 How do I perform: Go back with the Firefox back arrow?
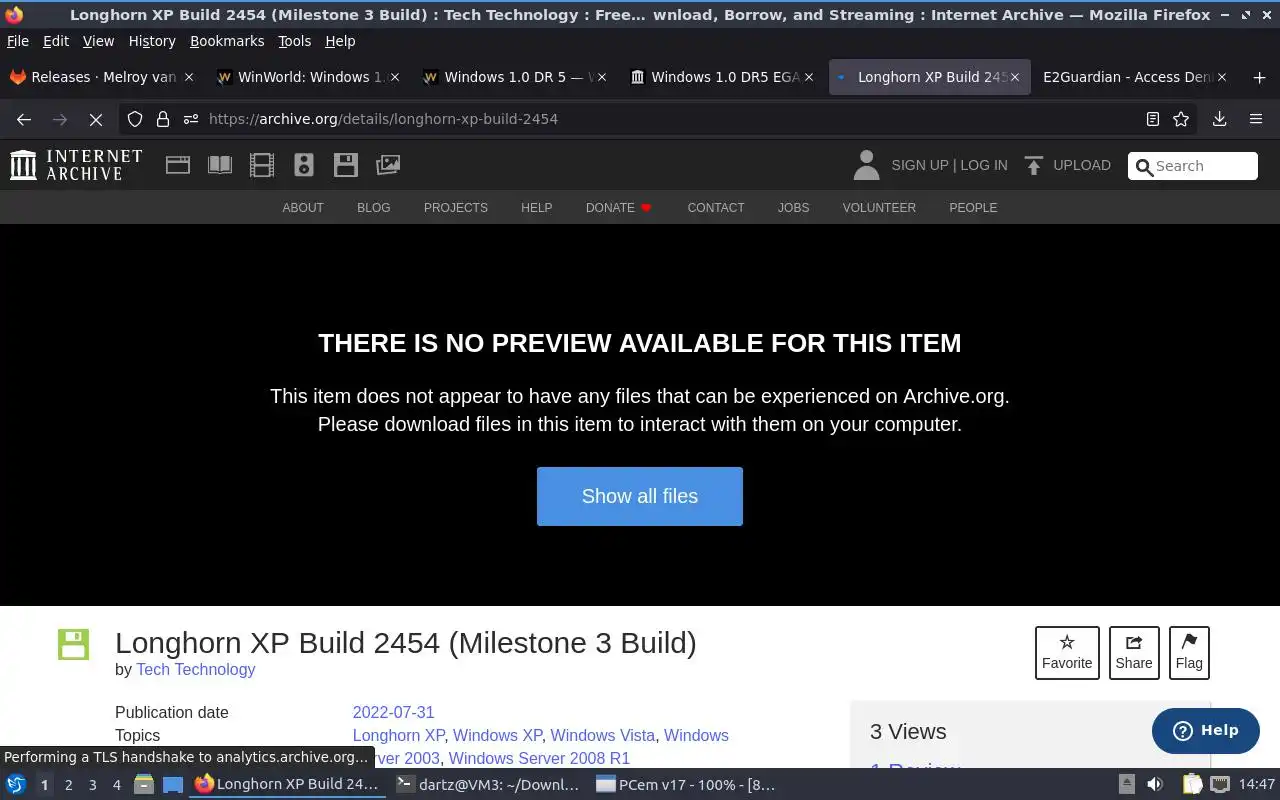24,119
